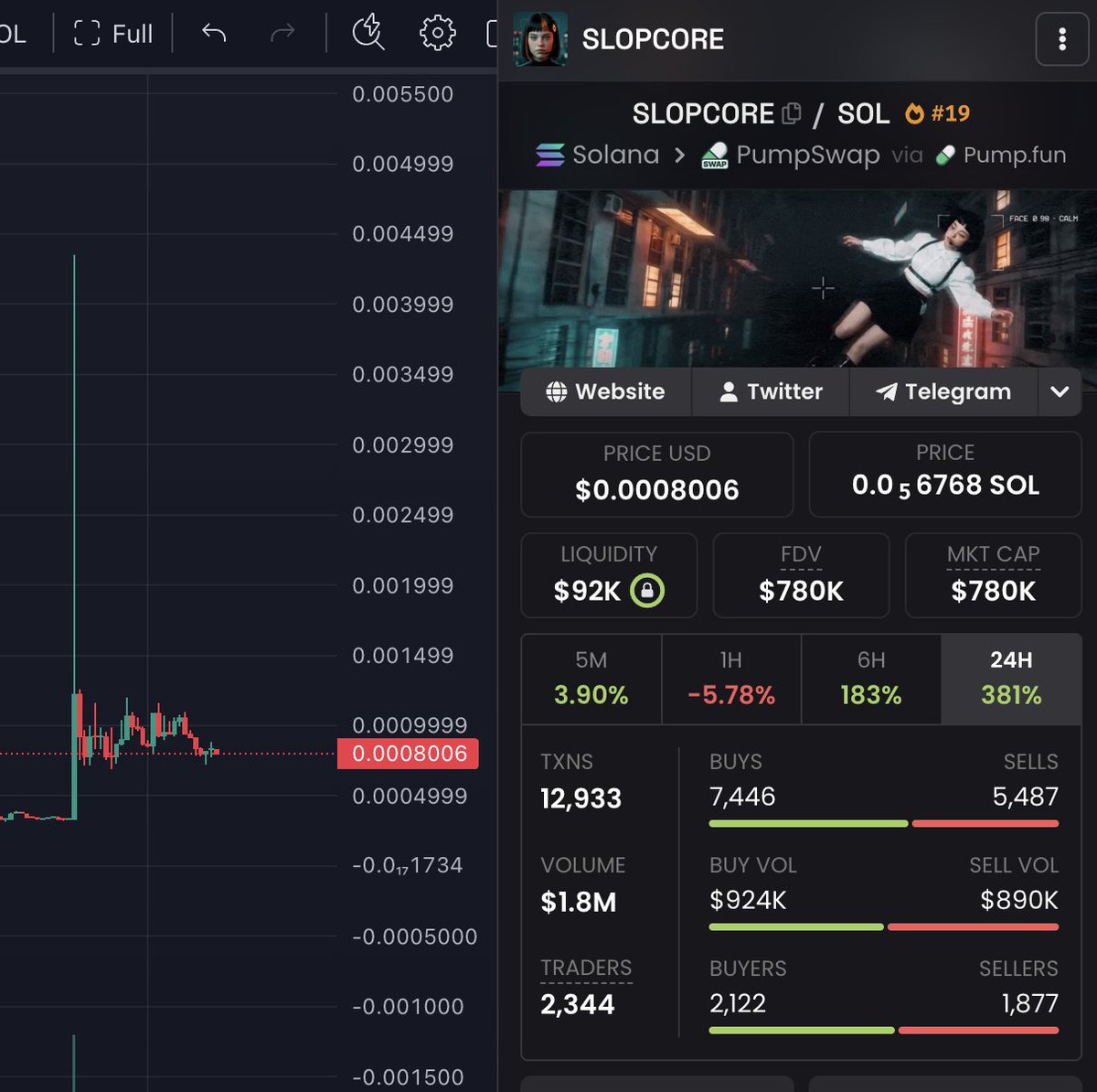Screen dimensions: 1097x1092
Task: Copy SLOPCORE token address icon
Action: tap(792, 113)
